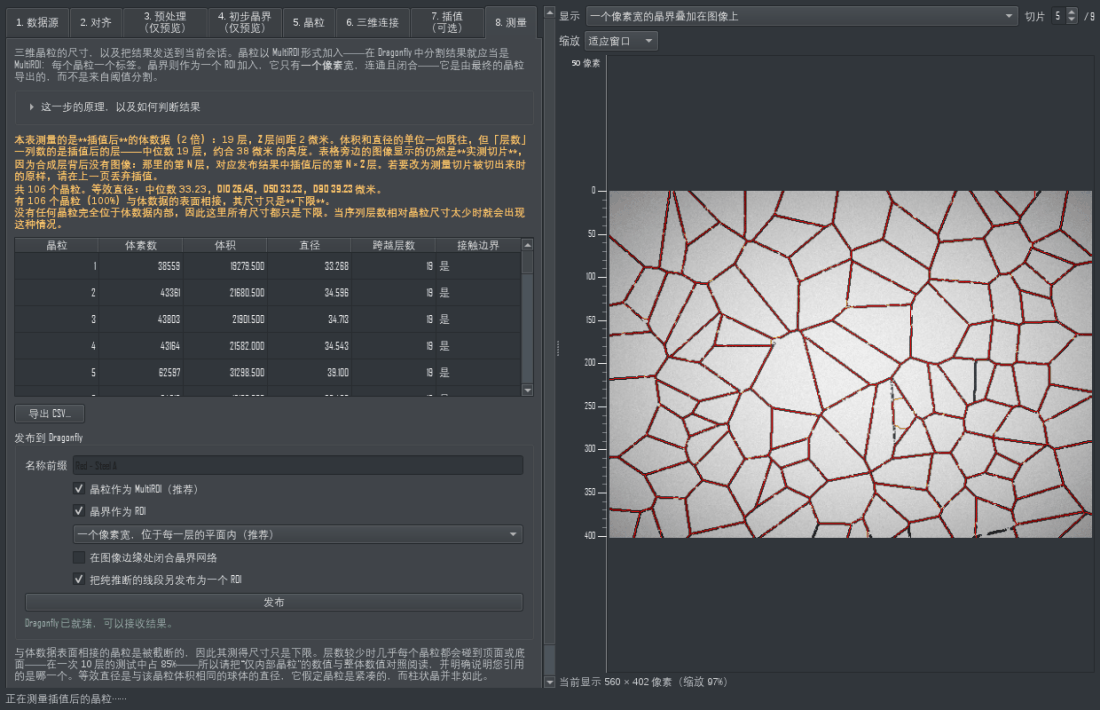
Task: Select voxel count cell 43164
Action: (x=141, y=347)
